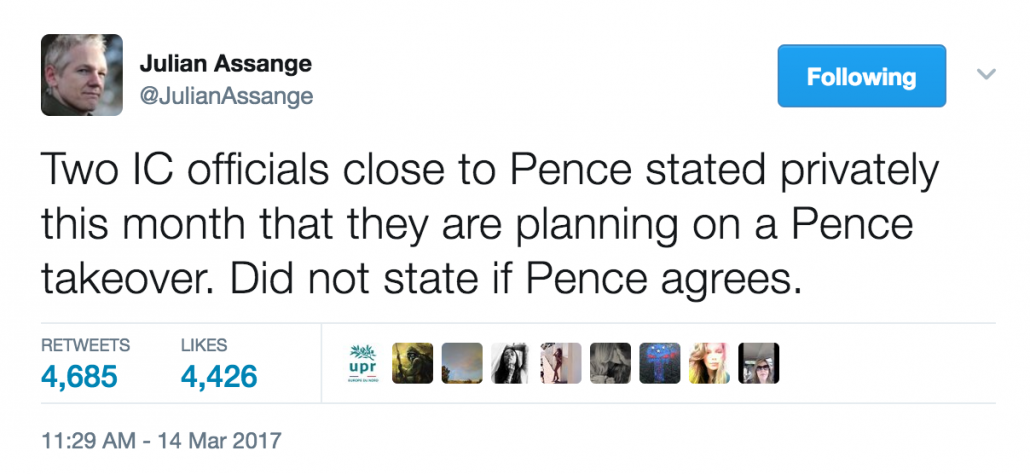
Task: Open Julian Assange's profile photo
Action: coord(81,75)
